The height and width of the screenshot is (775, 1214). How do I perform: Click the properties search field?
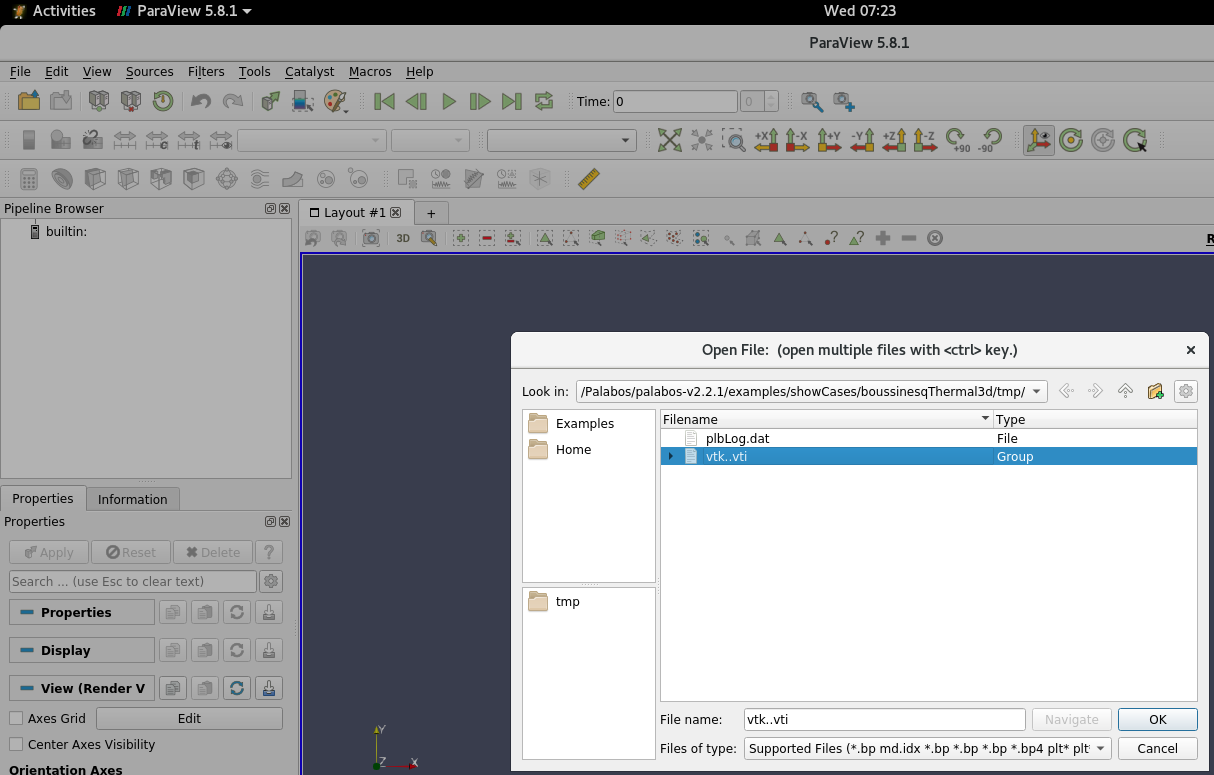tap(133, 581)
